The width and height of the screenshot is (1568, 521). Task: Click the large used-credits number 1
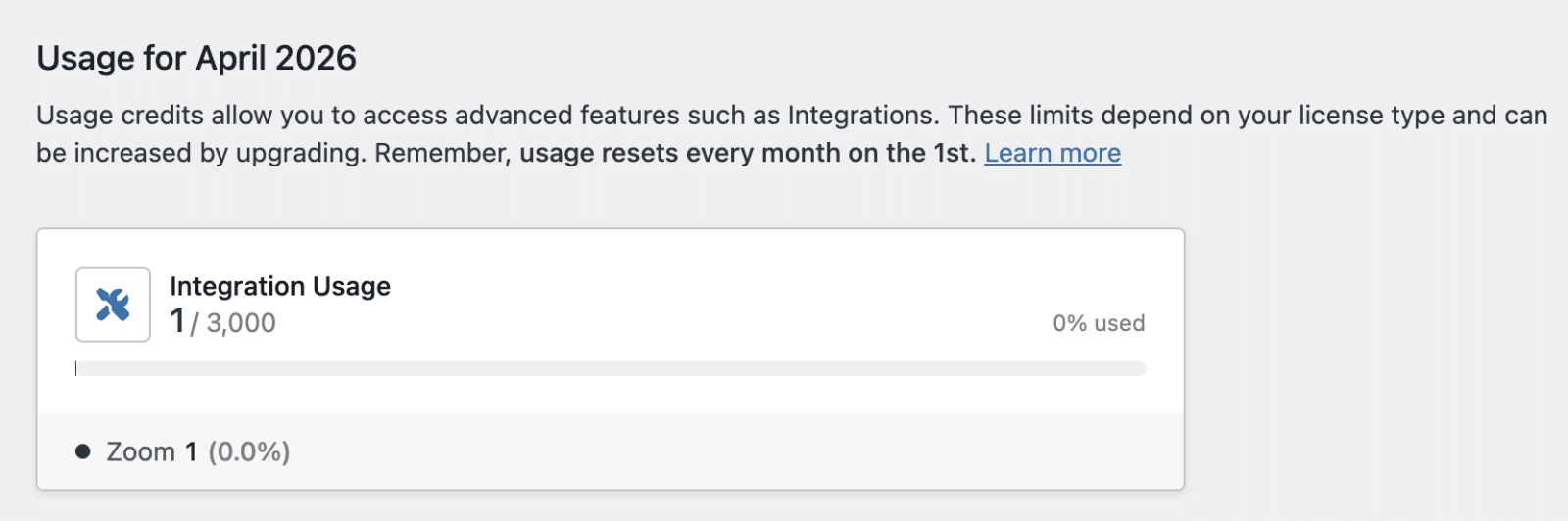(x=177, y=321)
